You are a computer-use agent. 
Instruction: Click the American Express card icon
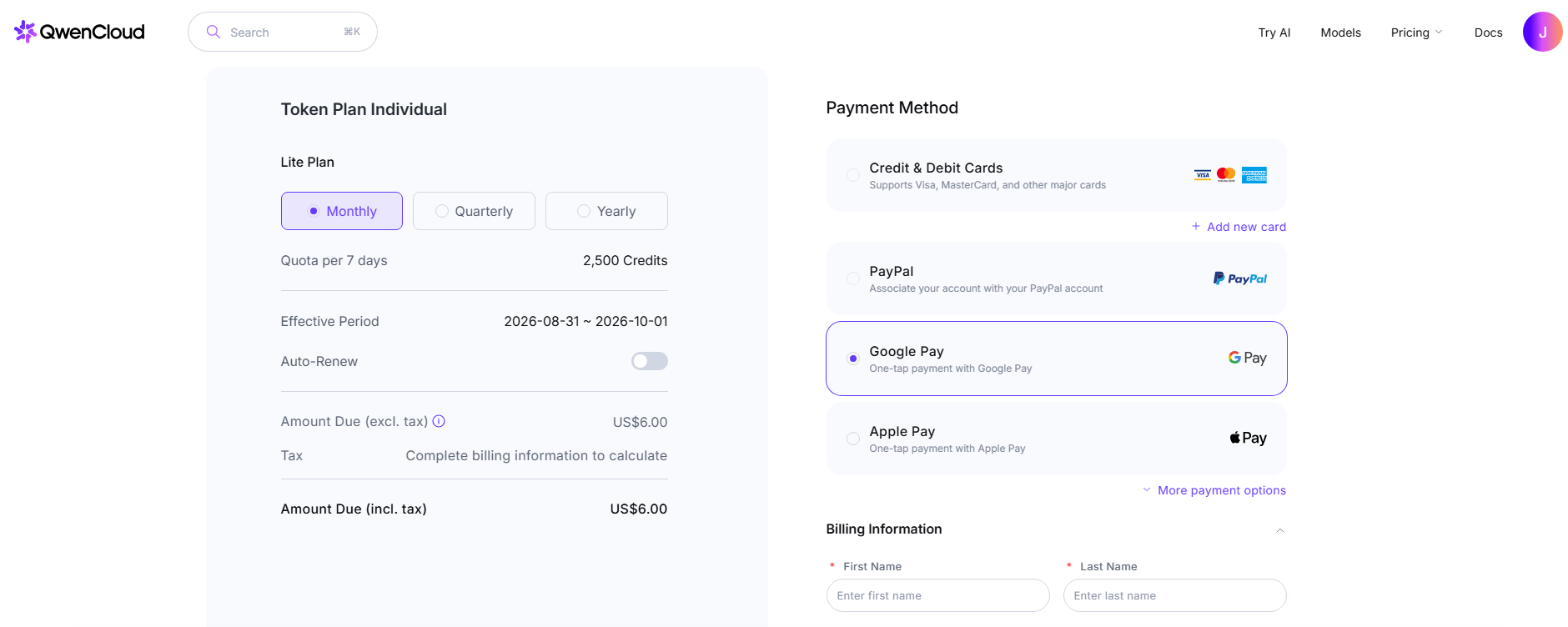pyautogui.click(x=1254, y=175)
